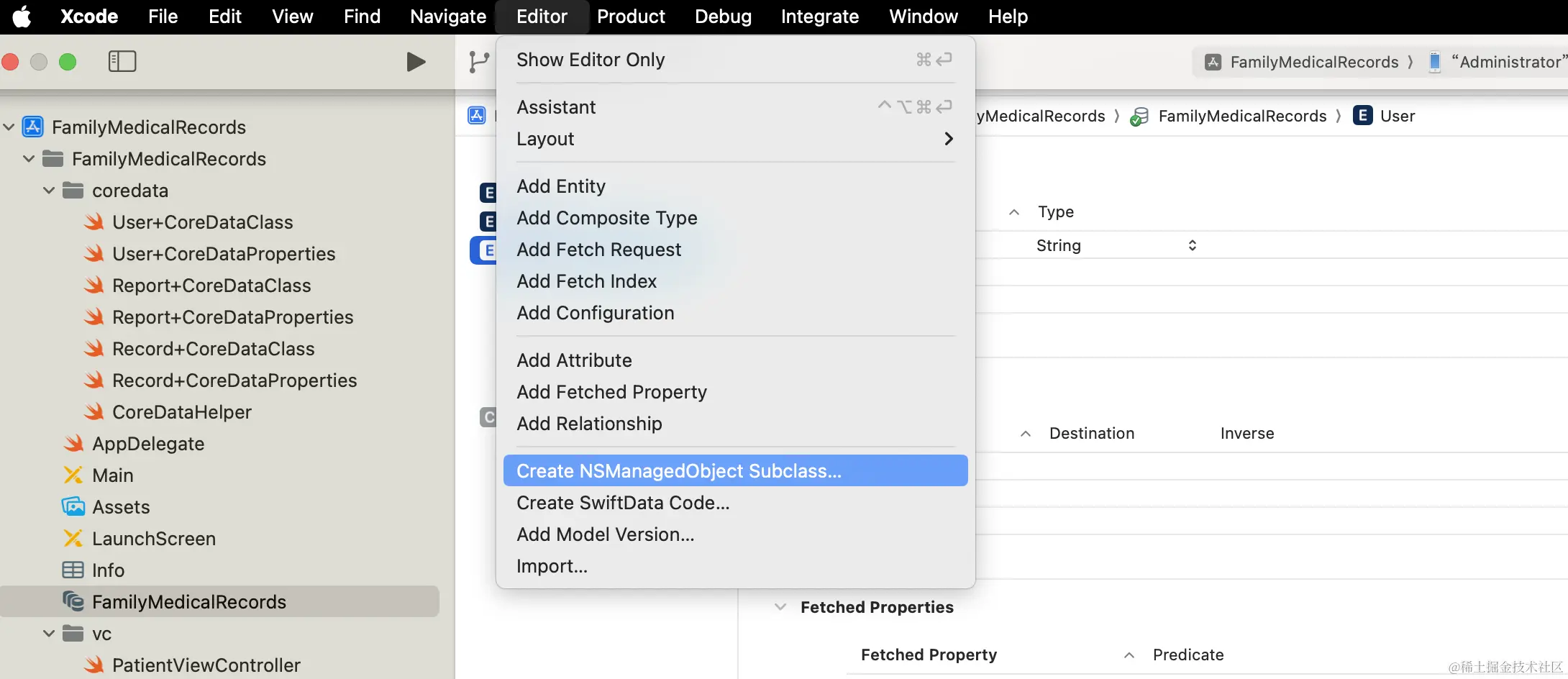1568x679 pixels.
Task: Choose Create NSManagedObject Subclass
Action: pos(735,470)
